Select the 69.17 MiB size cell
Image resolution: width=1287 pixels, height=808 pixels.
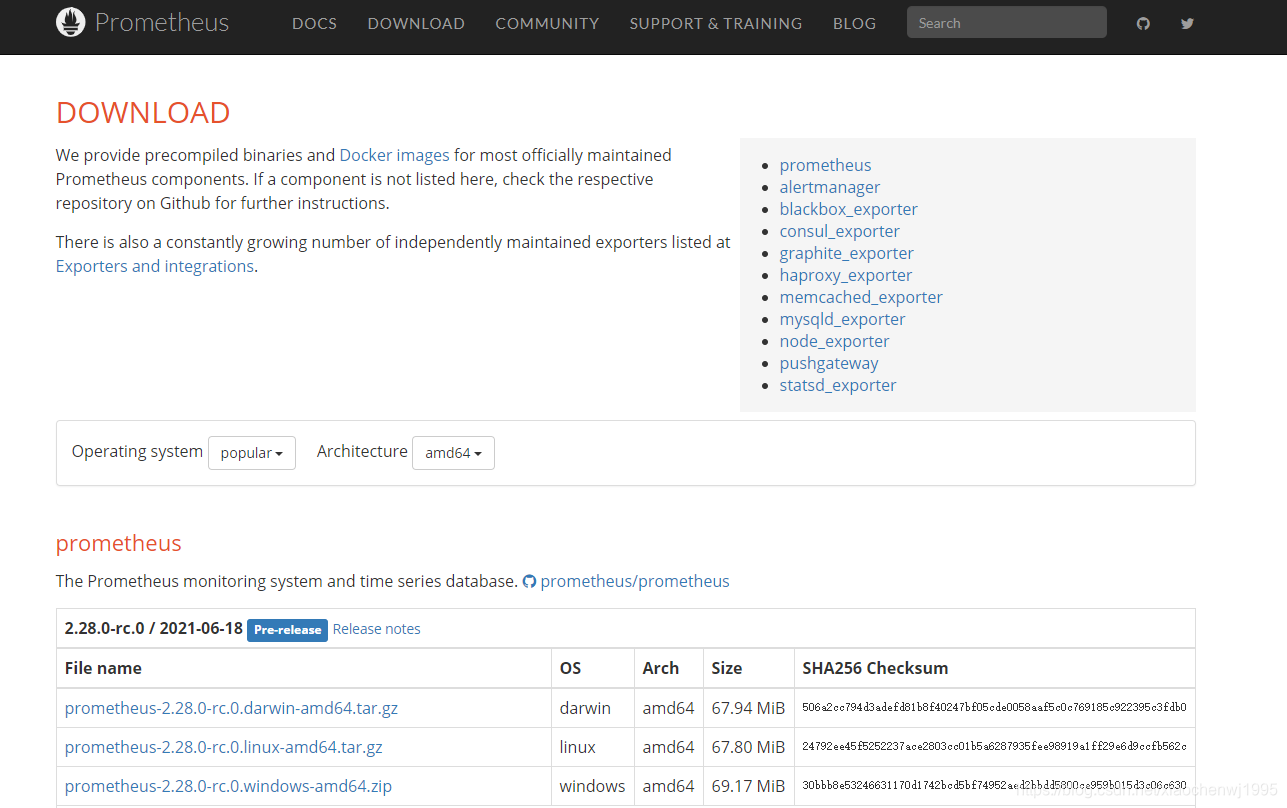[748, 786]
